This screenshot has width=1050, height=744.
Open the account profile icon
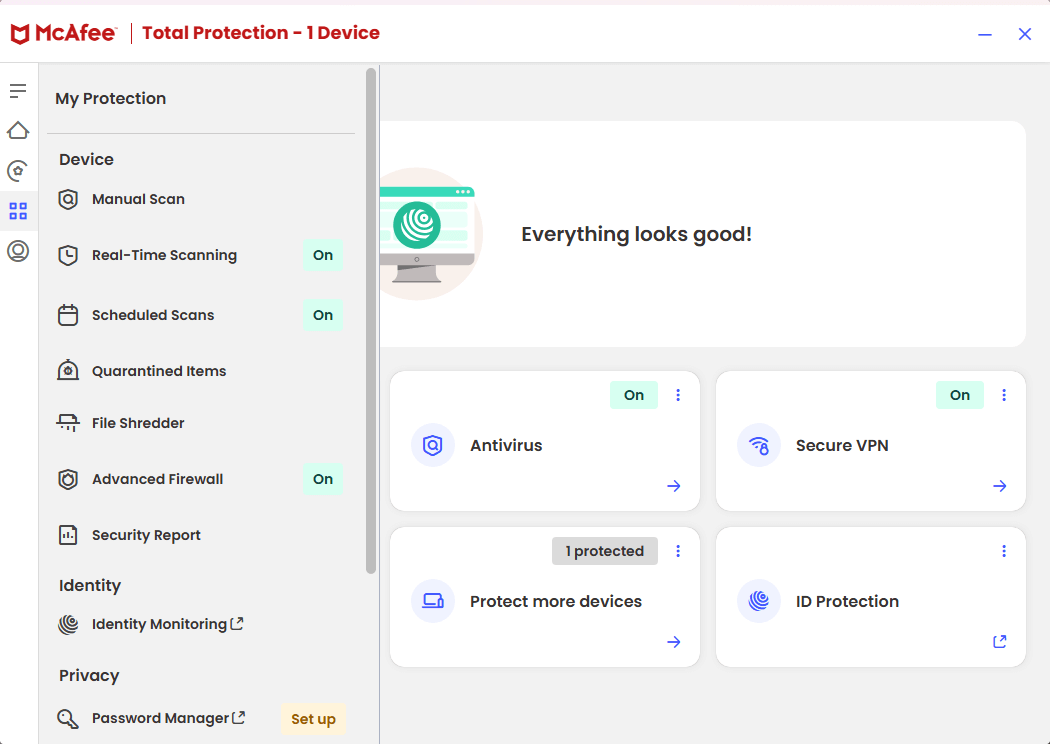pos(18,250)
